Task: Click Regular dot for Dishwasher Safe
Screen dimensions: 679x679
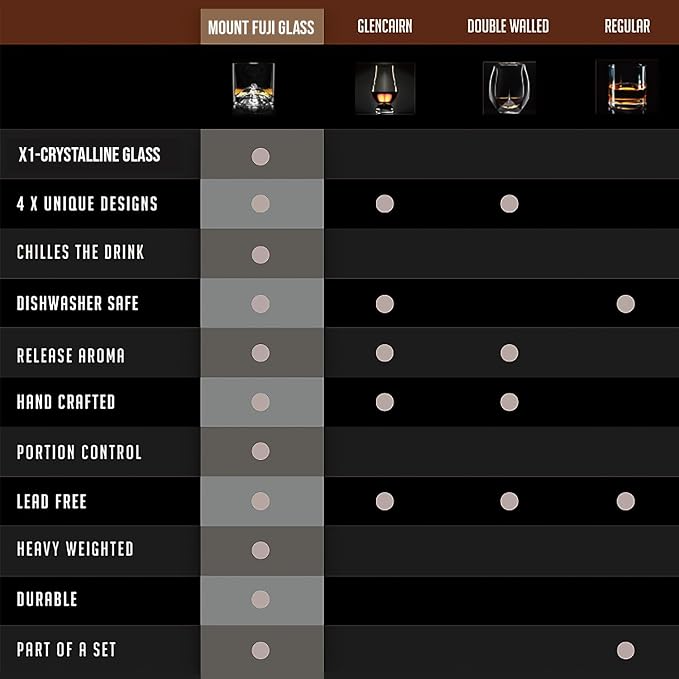Action: [626, 304]
